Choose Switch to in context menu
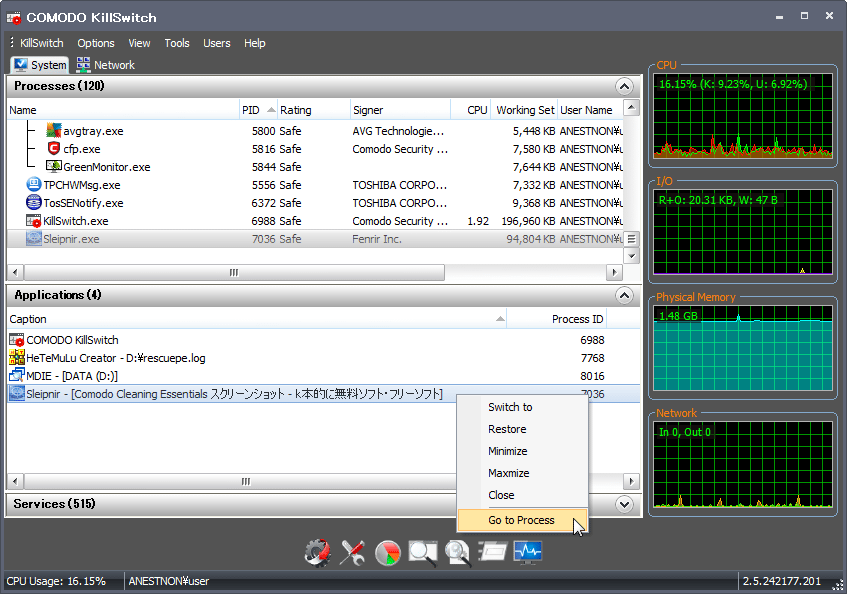The width and height of the screenshot is (847, 594). (522, 407)
